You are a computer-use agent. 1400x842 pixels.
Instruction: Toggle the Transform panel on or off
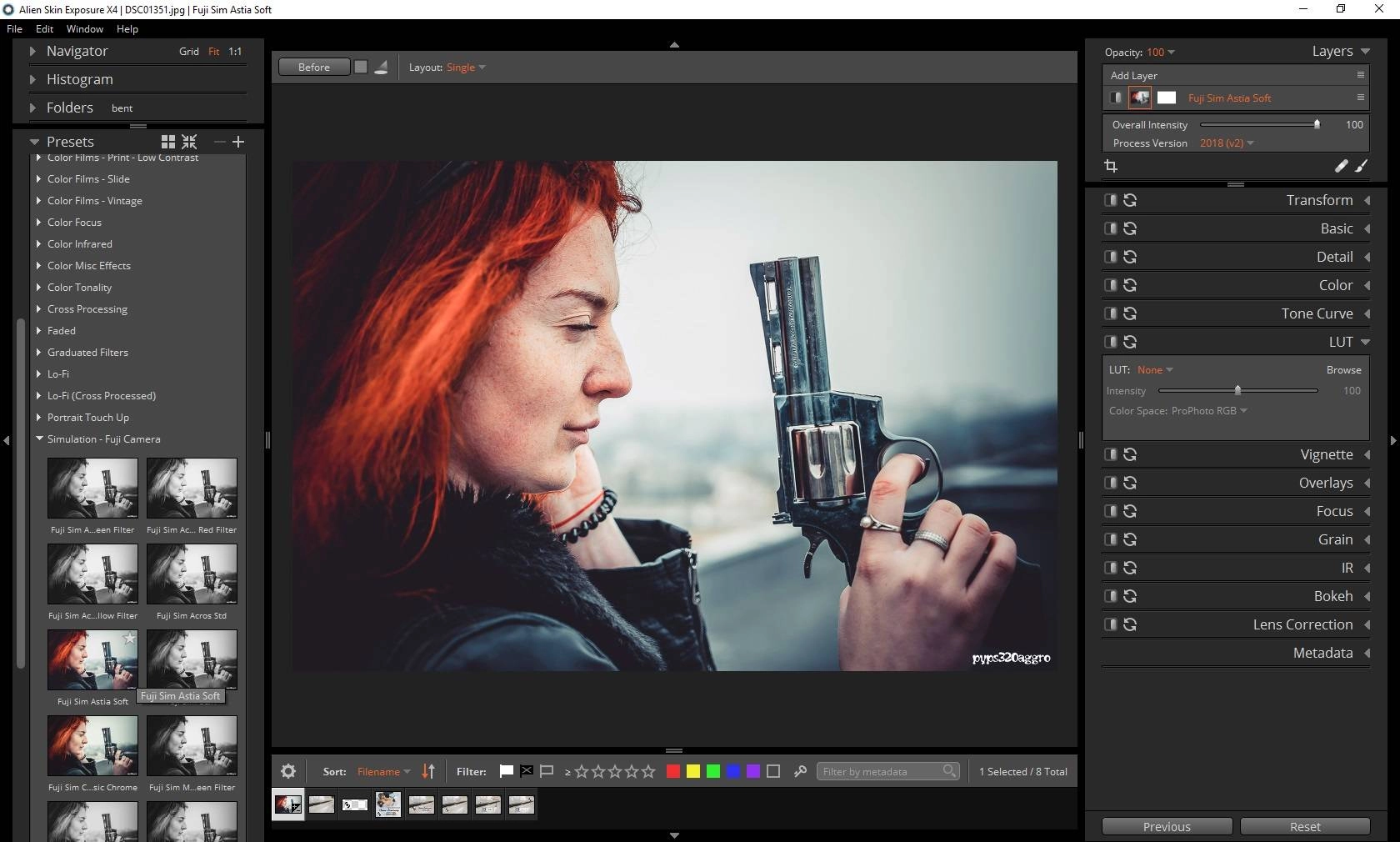1110,200
